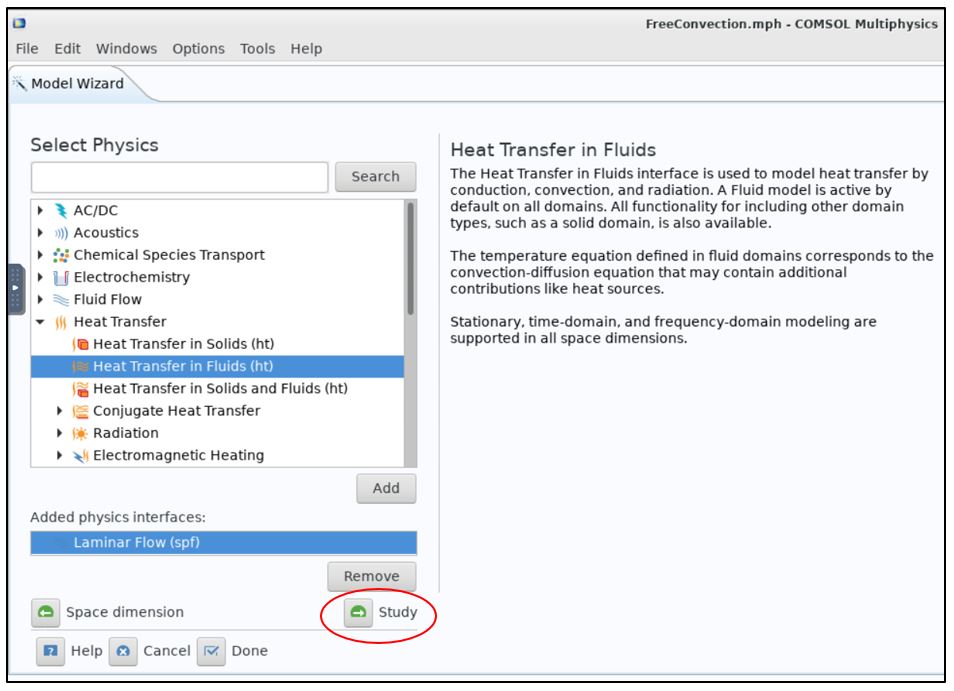Expand the Acoustics tree node
Image resolution: width=954 pixels, height=691 pixels.
[40, 233]
